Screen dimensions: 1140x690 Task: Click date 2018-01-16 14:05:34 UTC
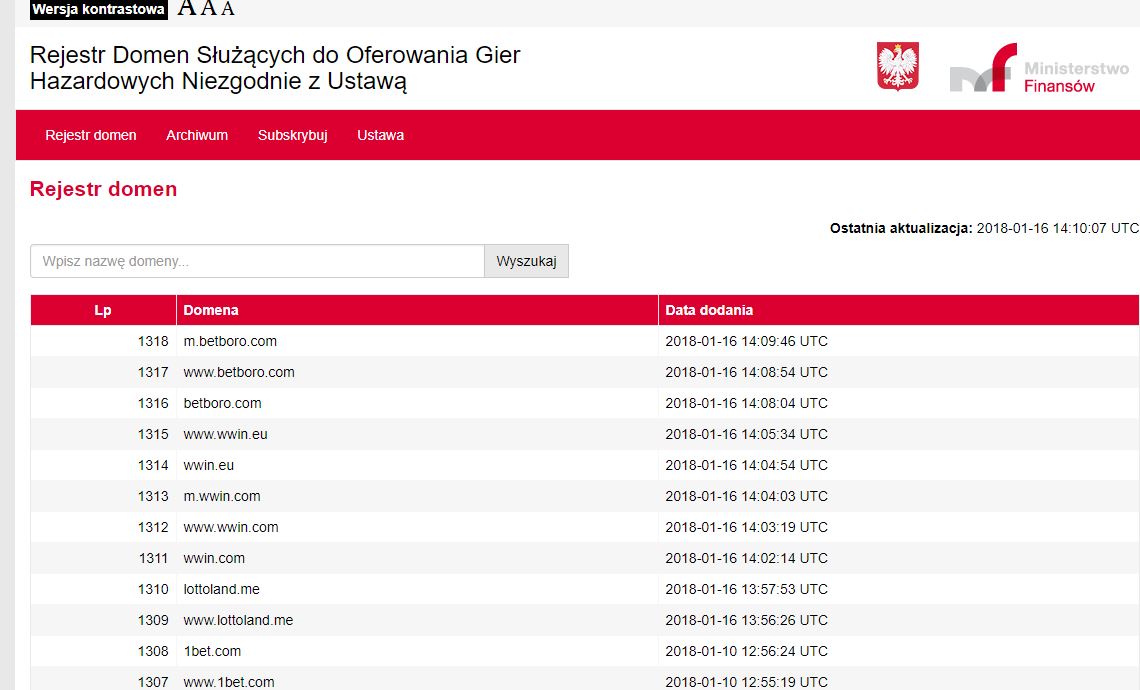pyautogui.click(x=746, y=434)
